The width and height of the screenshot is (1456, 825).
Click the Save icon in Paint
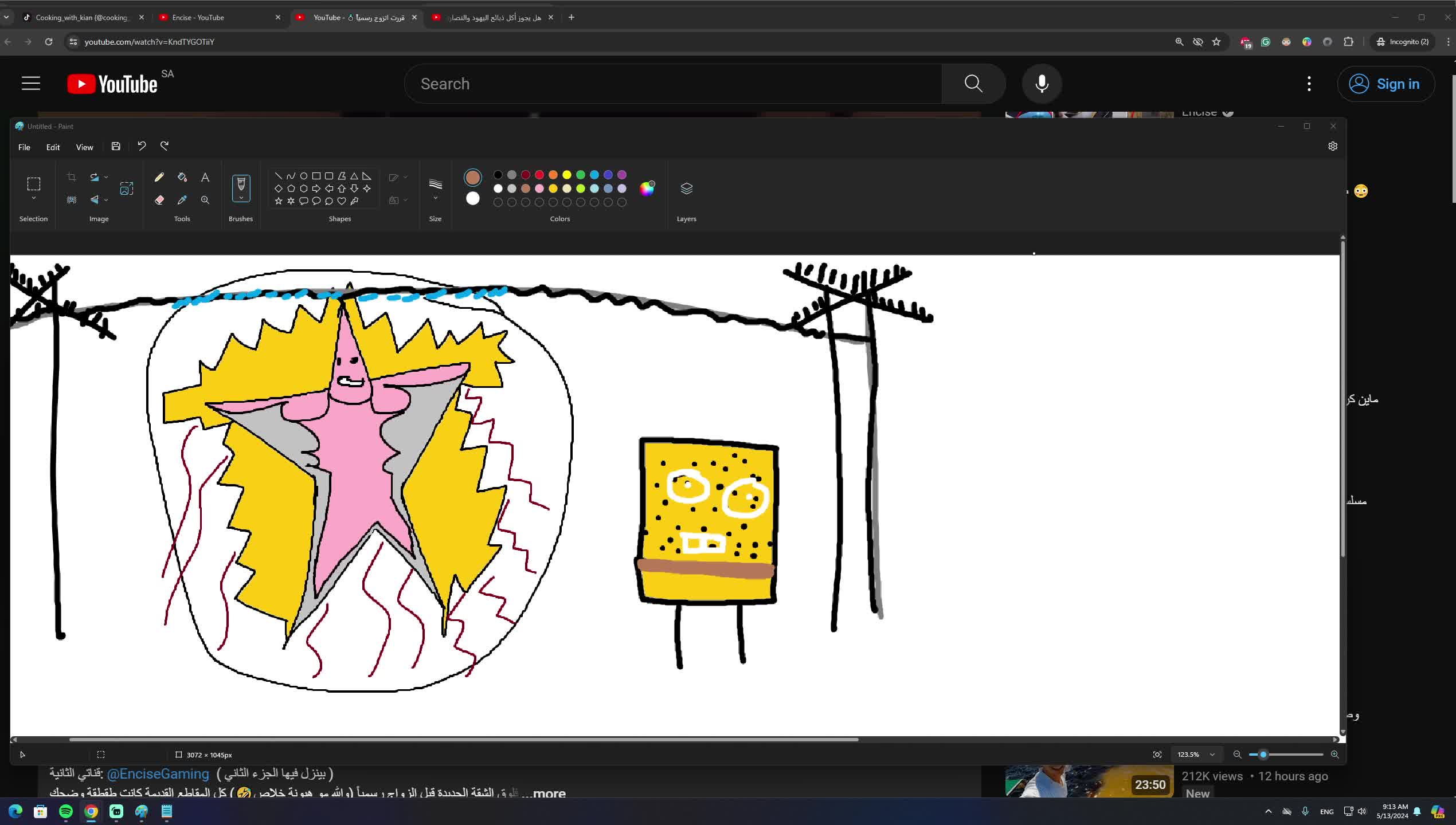[x=116, y=147]
